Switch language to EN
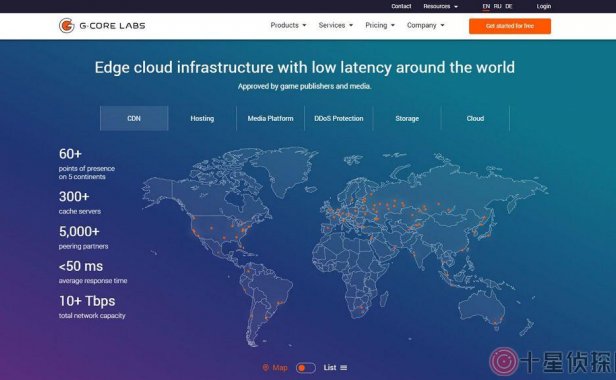 (x=486, y=6)
